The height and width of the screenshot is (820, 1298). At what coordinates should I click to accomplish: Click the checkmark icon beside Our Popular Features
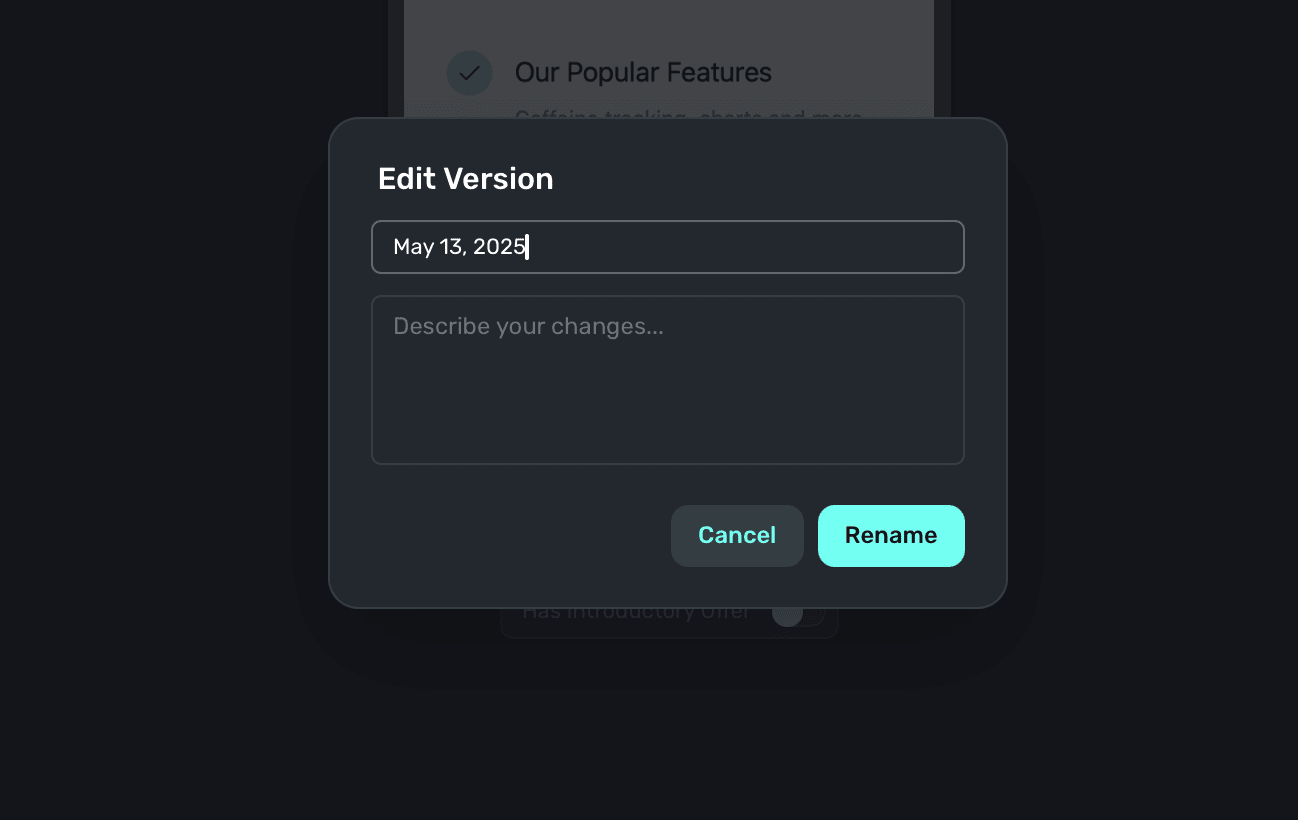click(469, 73)
